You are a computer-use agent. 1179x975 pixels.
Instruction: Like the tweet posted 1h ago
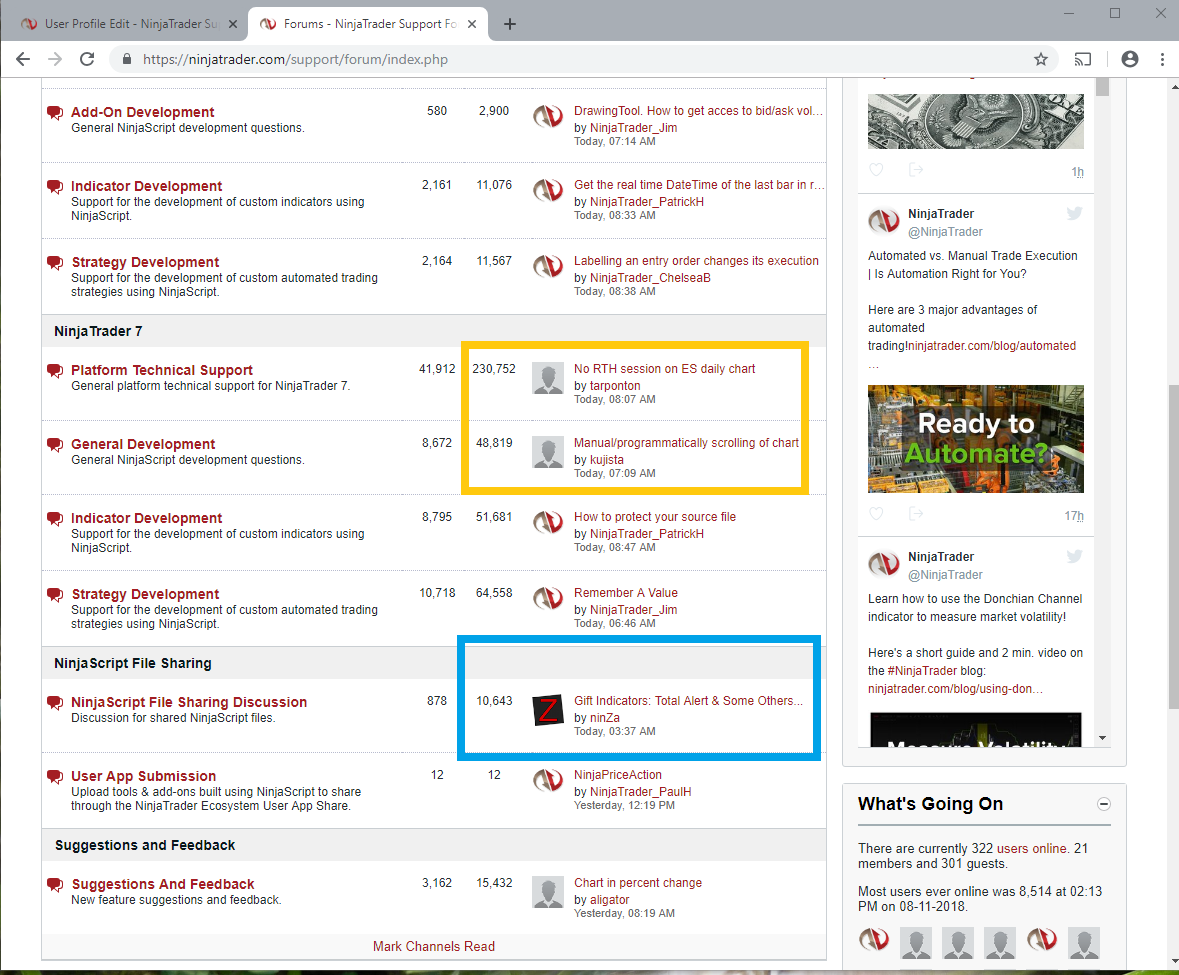876,170
